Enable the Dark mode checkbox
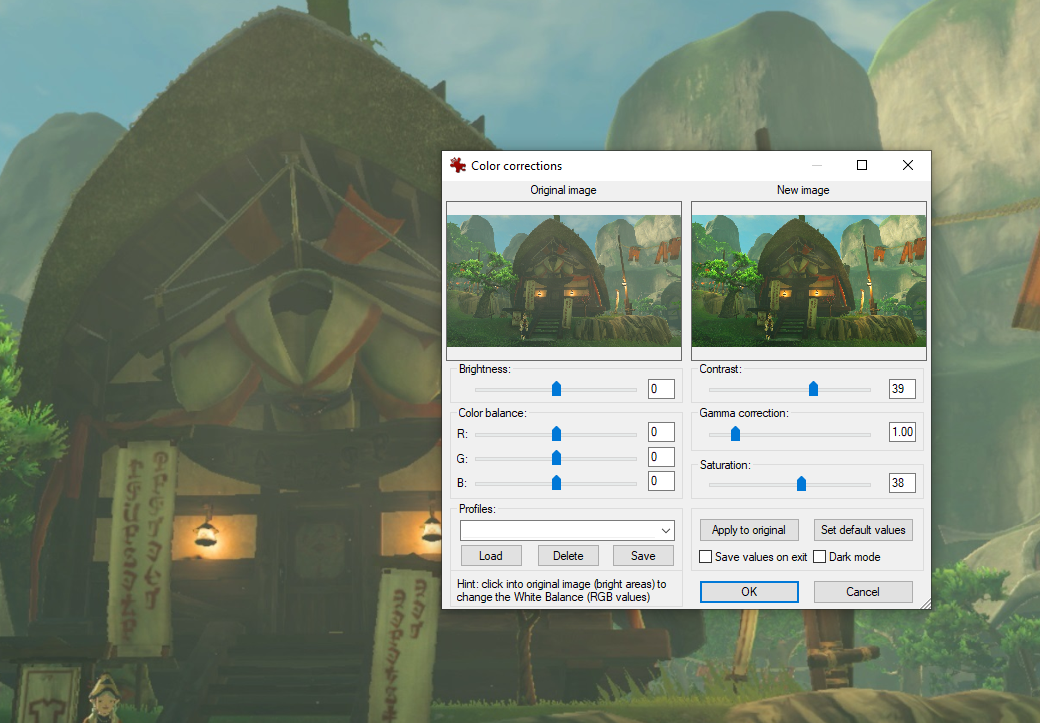Image resolution: width=1040 pixels, height=723 pixels. [x=820, y=557]
